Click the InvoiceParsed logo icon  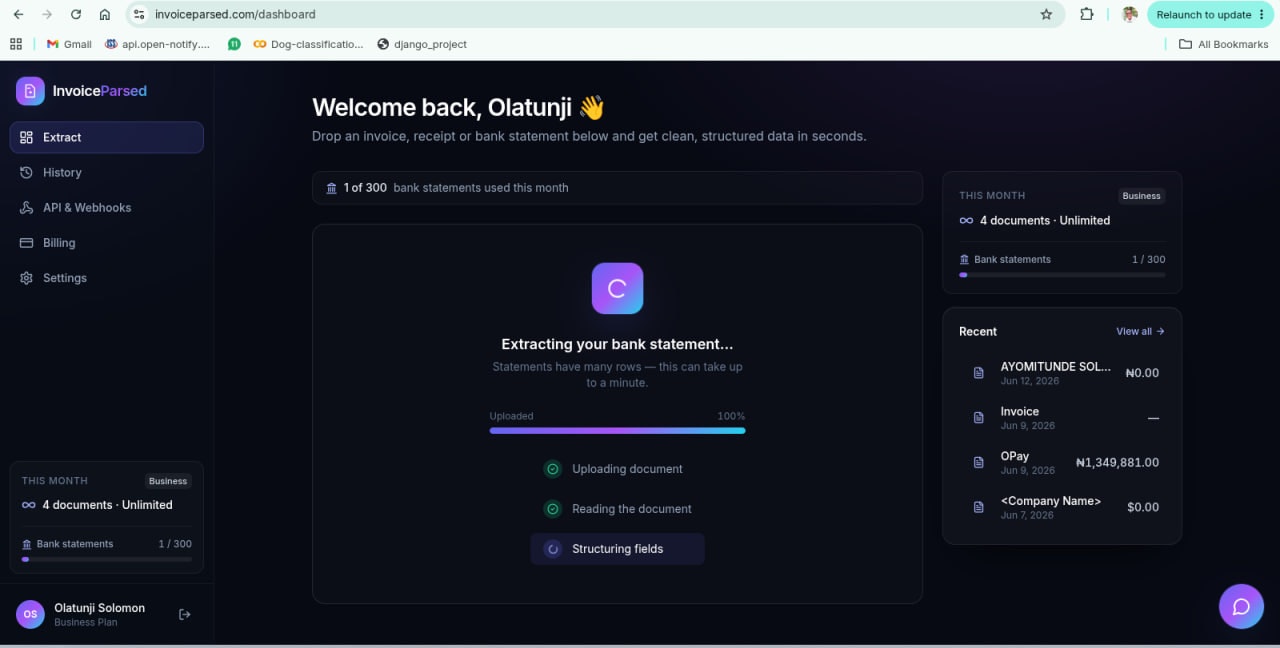[x=30, y=91]
